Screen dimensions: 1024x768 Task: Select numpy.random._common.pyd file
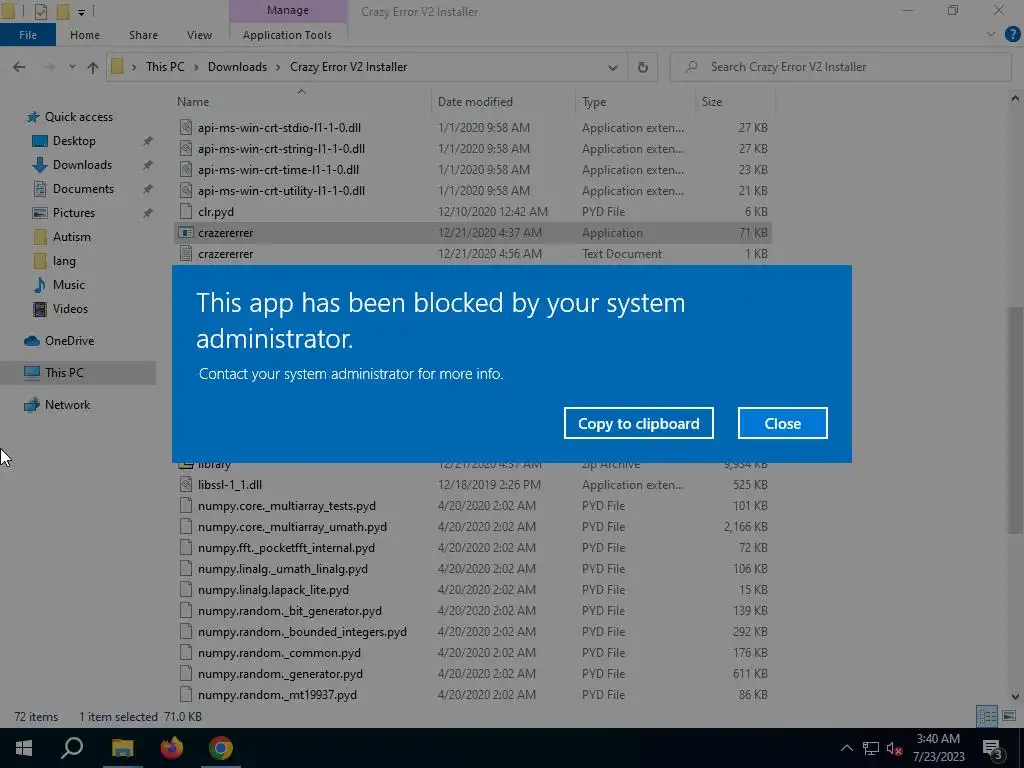tap(279, 652)
